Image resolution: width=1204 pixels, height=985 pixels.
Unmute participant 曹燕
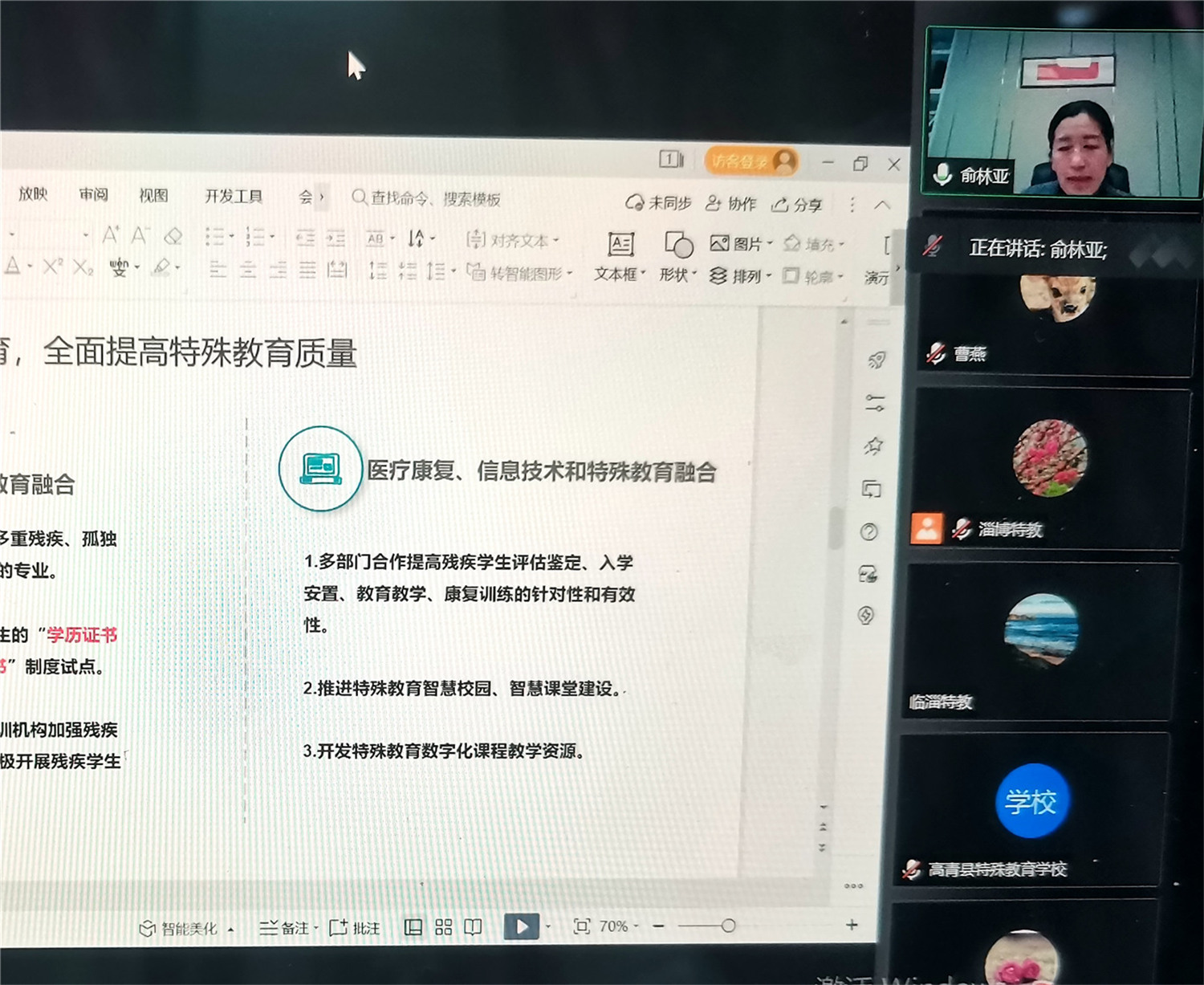pyautogui.click(x=934, y=352)
